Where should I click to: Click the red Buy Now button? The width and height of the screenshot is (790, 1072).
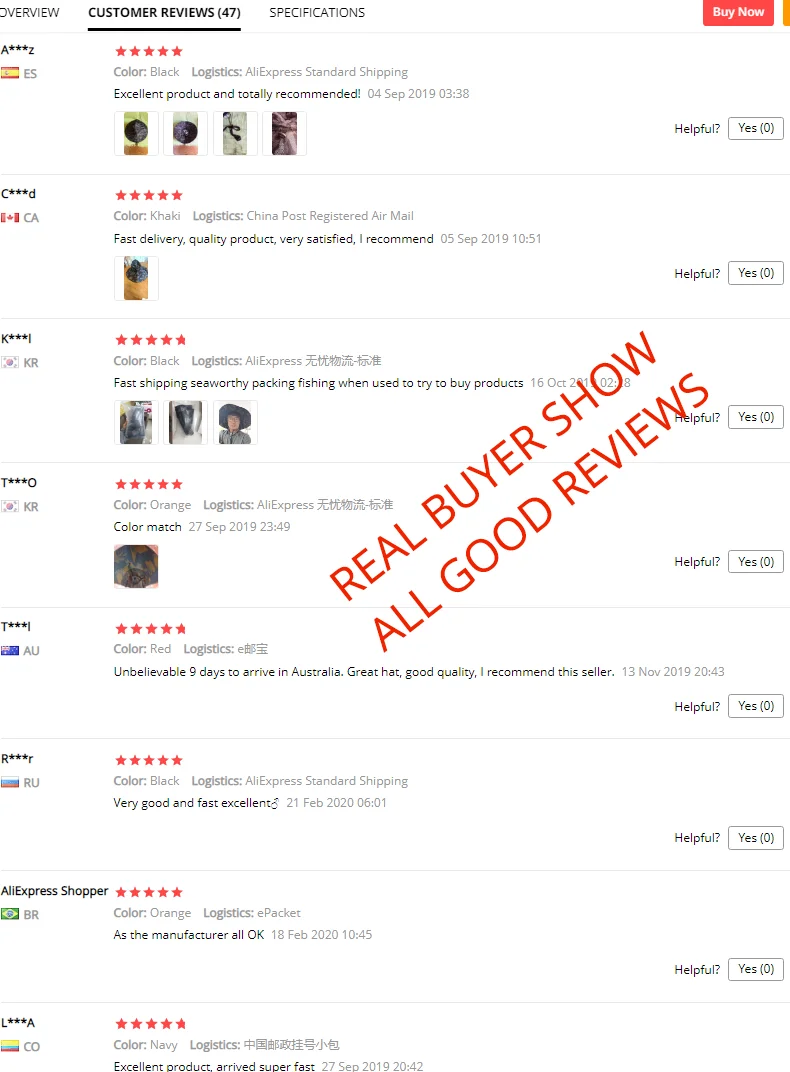click(x=738, y=12)
